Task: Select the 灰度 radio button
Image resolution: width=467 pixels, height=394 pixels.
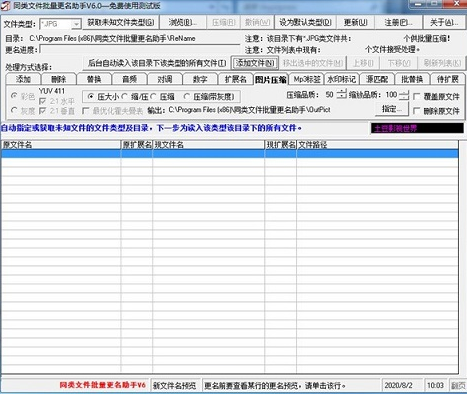Action: pyautogui.click(x=14, y=110)
